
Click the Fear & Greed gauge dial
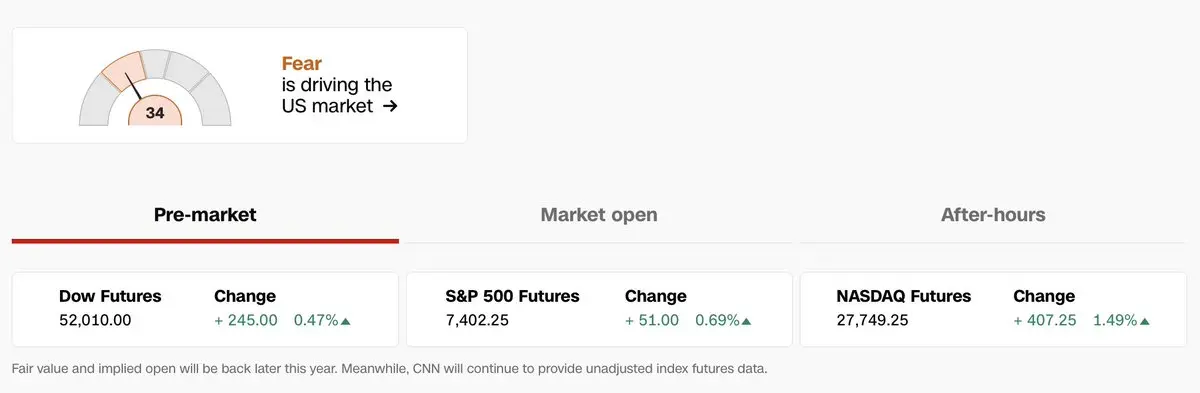pyautogui.click(x=155, y=88)
